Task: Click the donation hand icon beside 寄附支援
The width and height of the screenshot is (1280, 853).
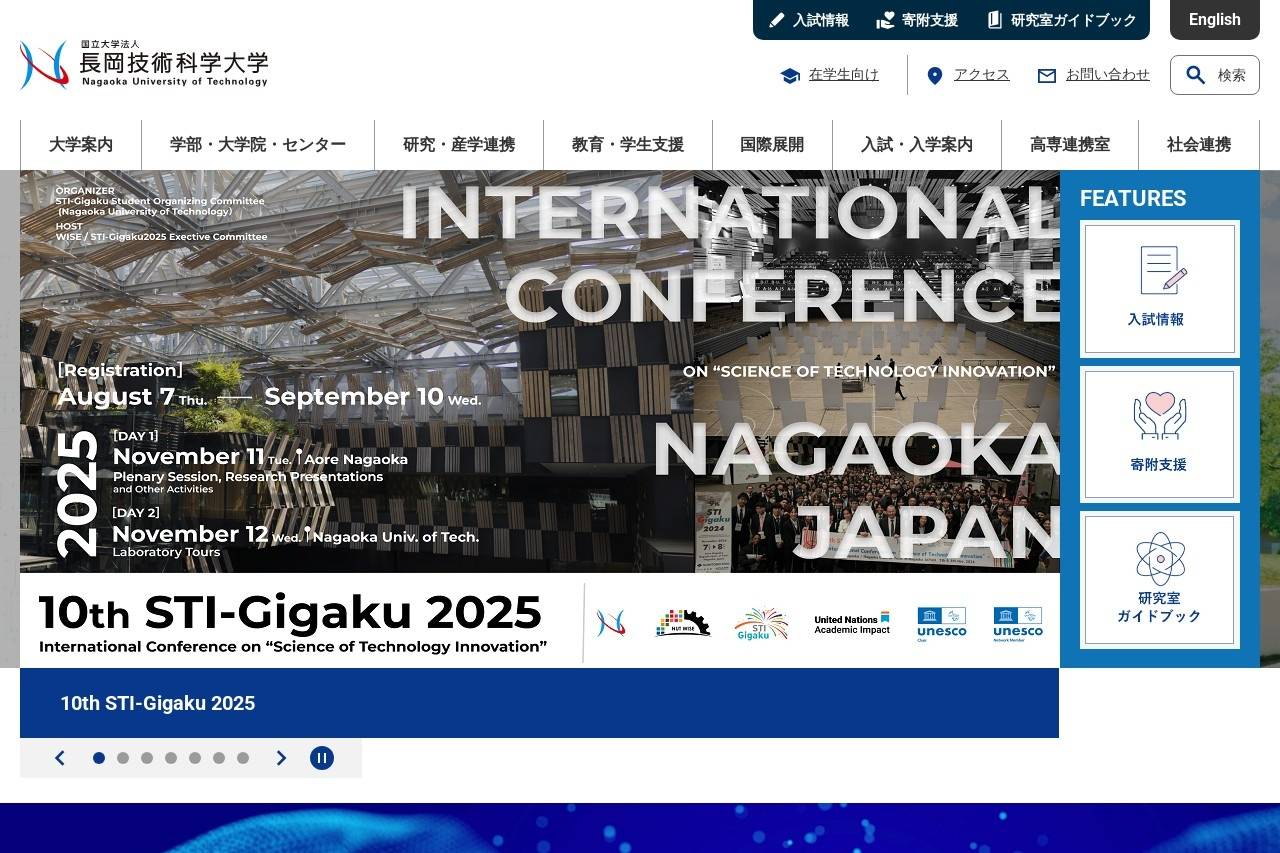Action: (x=885, y=20)
